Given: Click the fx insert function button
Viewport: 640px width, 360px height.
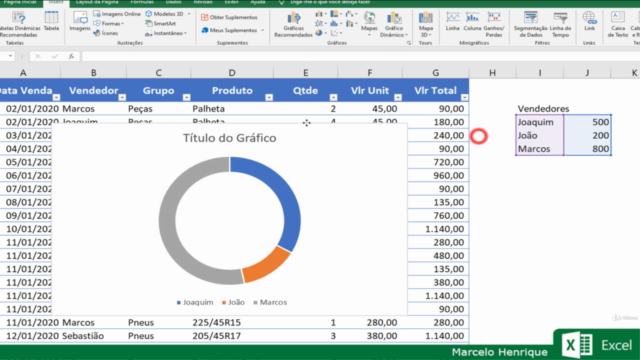Looking at the screenshot, I should click(x=71, y=56).
